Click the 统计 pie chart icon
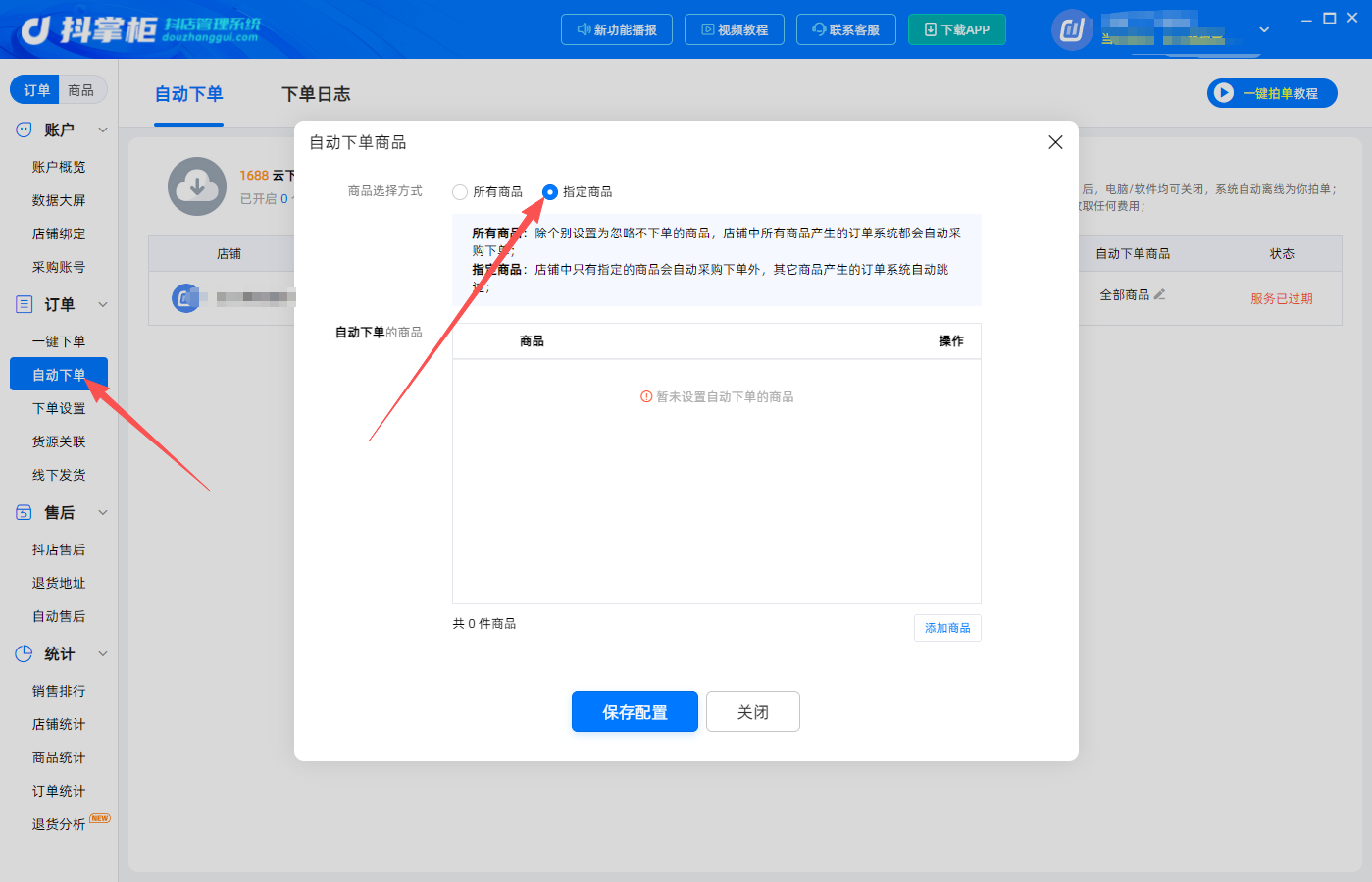Viewport: 1372px width, 882px height. point(24,653)
